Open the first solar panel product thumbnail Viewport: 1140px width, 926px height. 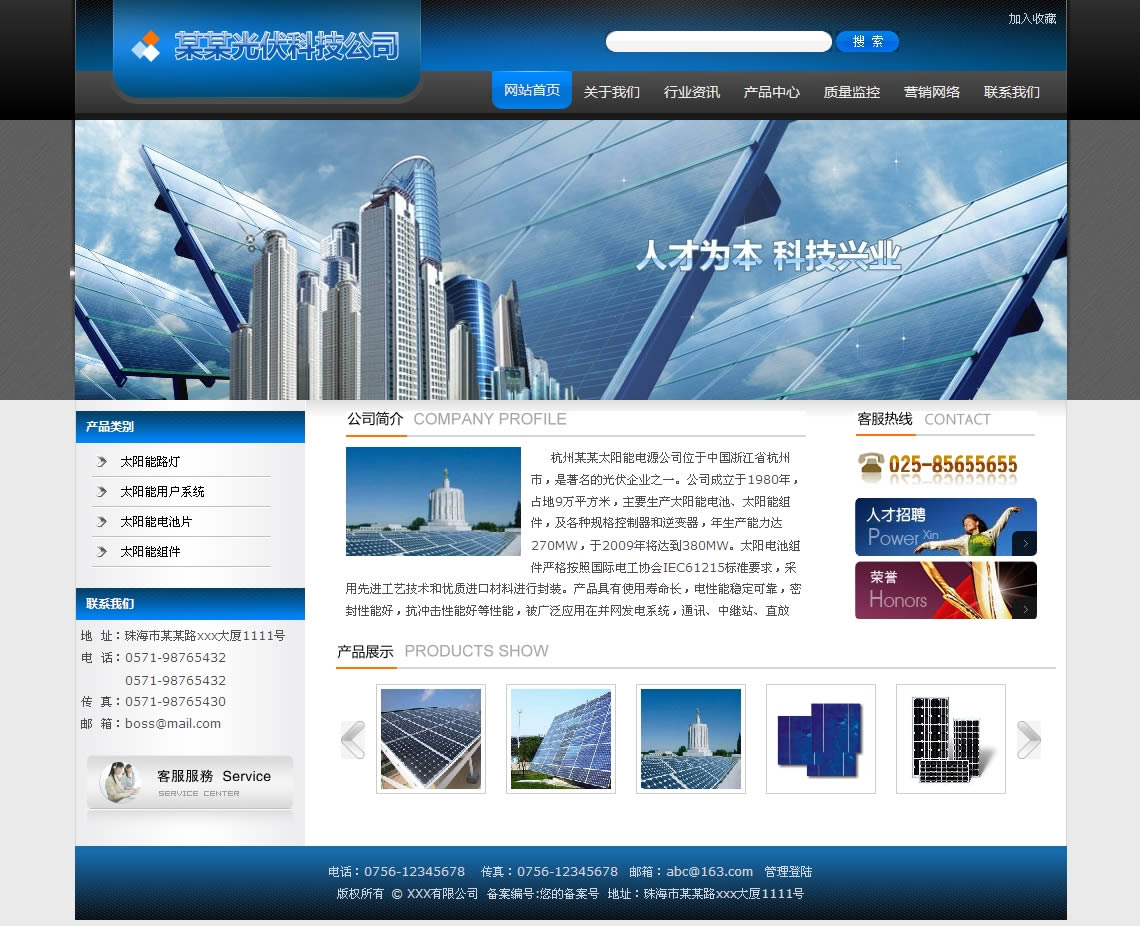(431, 739)
